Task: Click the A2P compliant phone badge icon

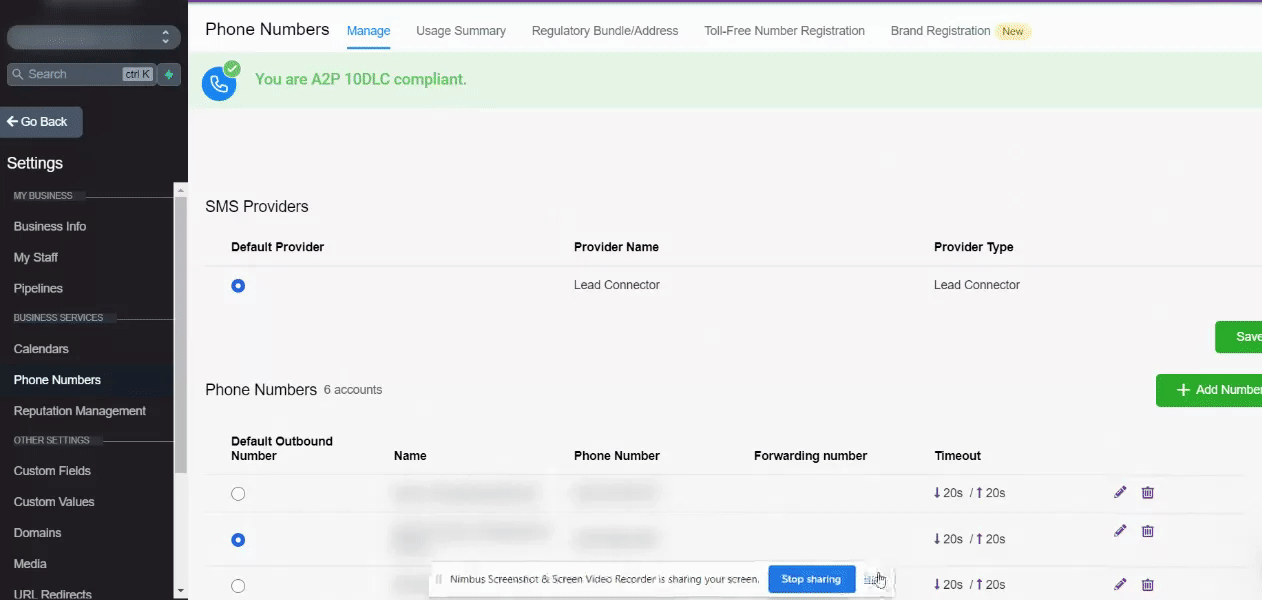Action: click(x=219, y=83)
